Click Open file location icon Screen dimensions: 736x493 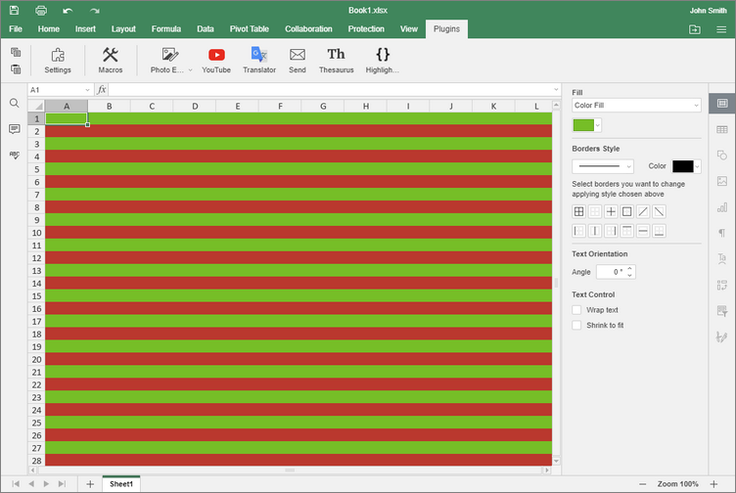click(x=695, y=30)
